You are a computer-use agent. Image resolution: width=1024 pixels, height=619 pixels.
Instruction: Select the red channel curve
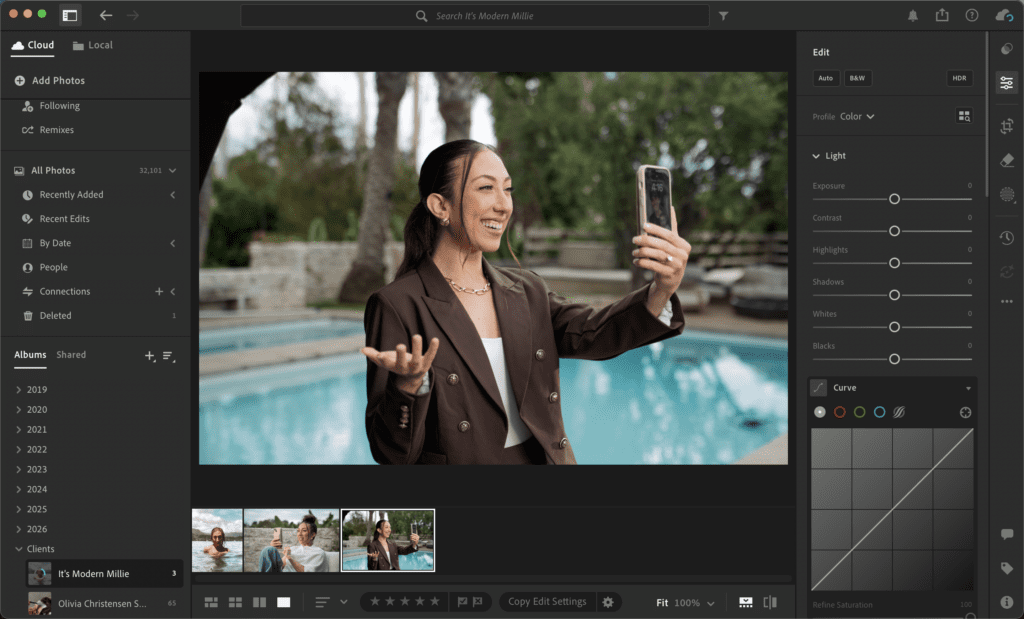(840, 412)
